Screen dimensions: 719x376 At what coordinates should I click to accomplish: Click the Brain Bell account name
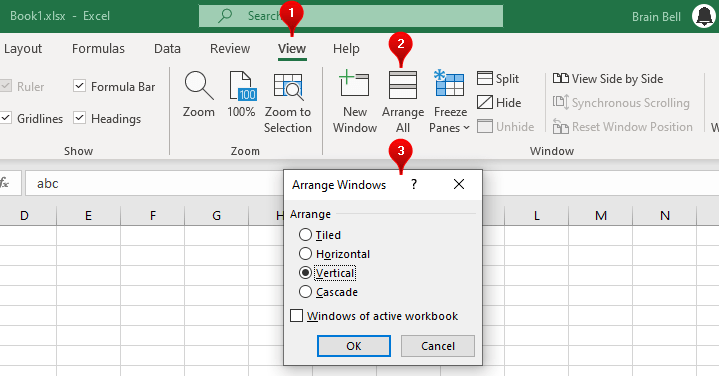[656, 17]
